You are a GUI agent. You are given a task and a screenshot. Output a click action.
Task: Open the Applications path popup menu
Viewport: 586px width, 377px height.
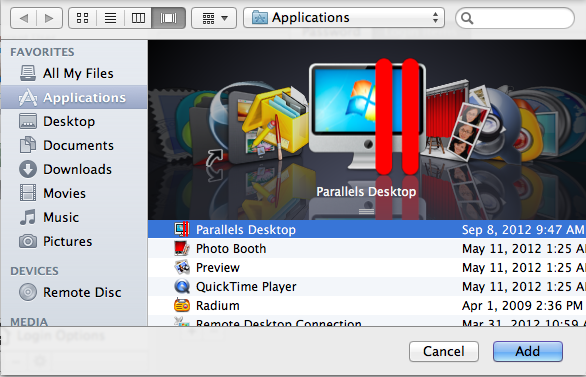coord(344,18)
